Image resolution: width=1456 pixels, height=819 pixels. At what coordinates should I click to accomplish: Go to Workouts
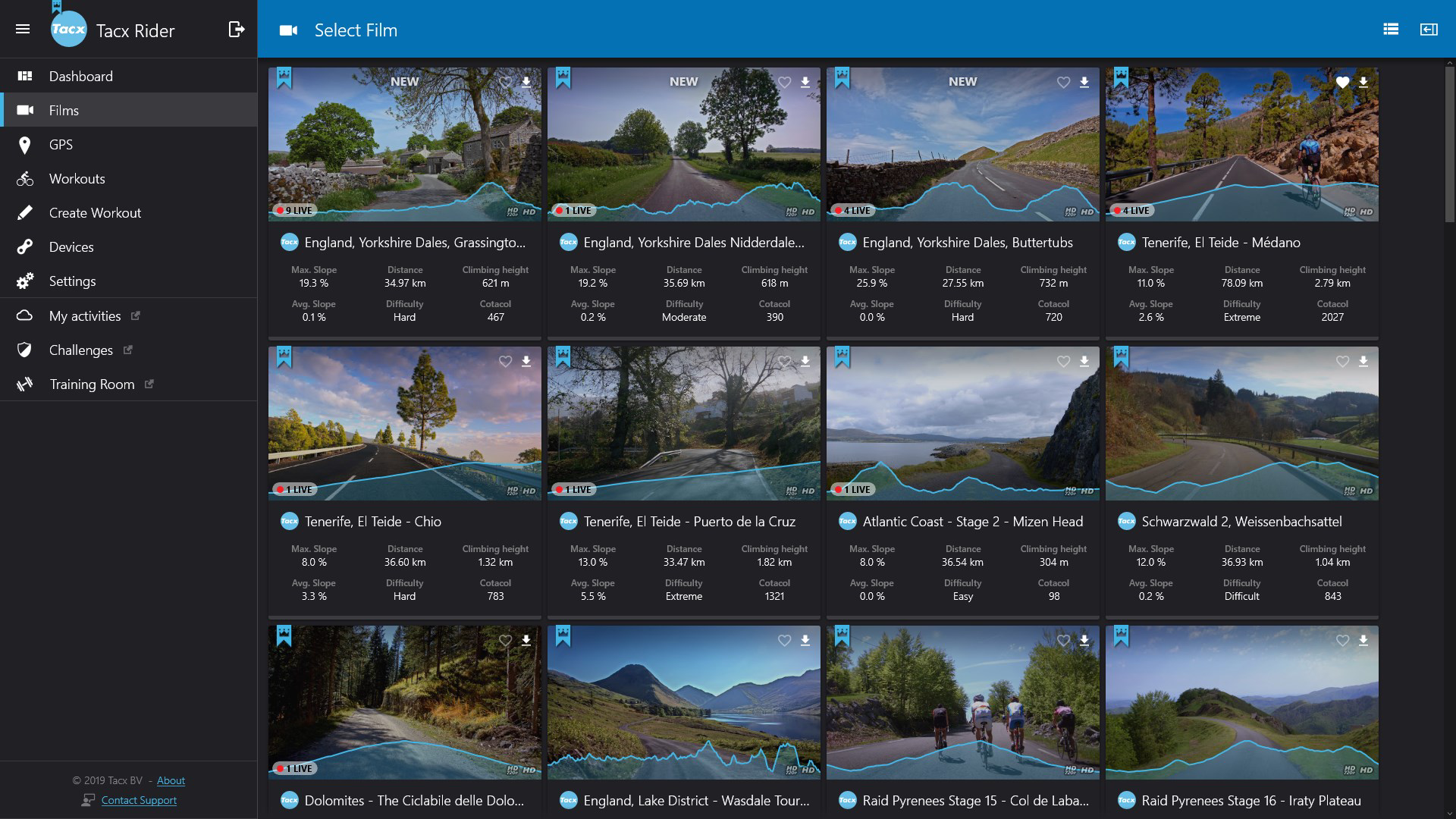coord(129,178)
